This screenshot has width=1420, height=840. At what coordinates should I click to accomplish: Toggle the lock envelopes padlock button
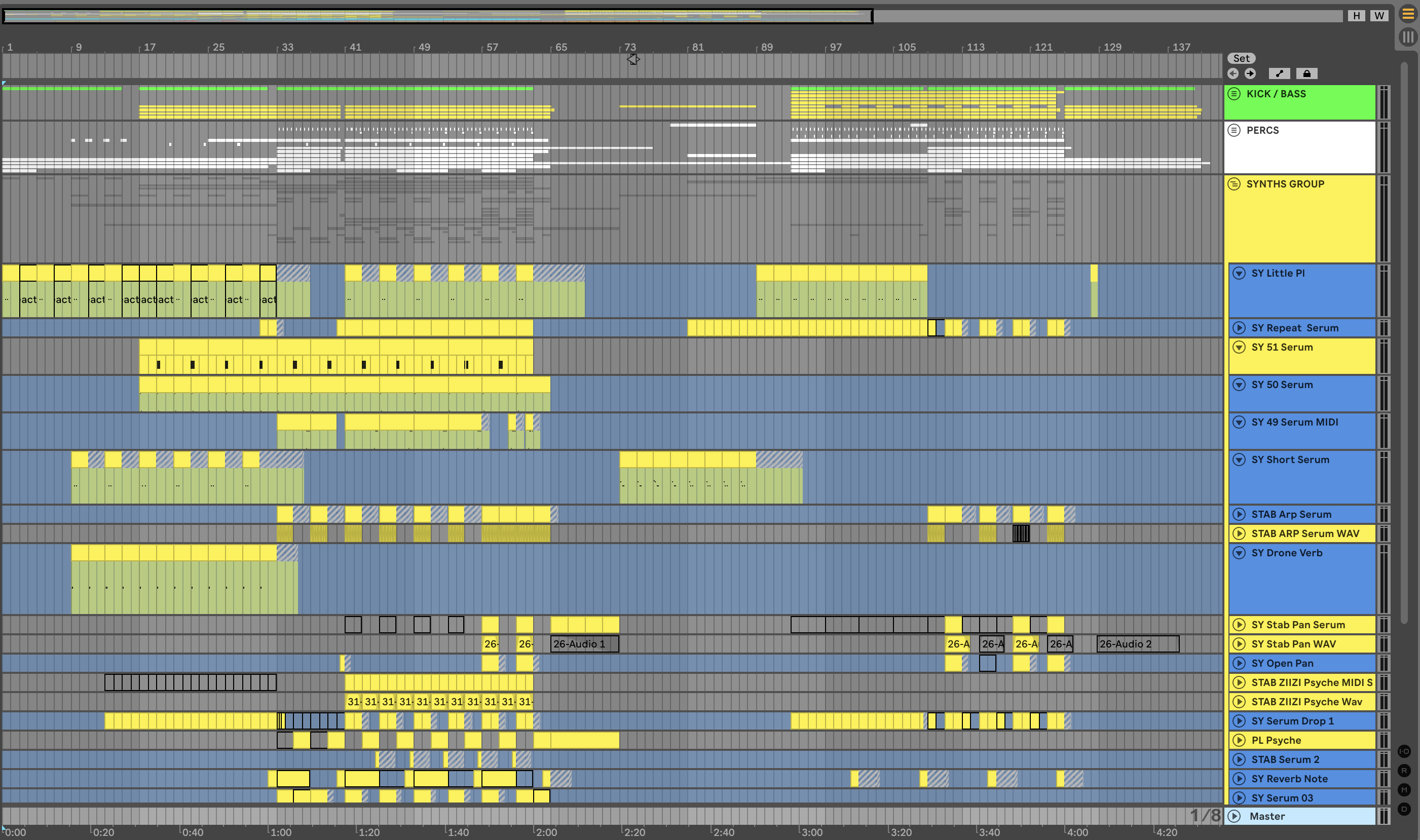tap(1307, 73)
